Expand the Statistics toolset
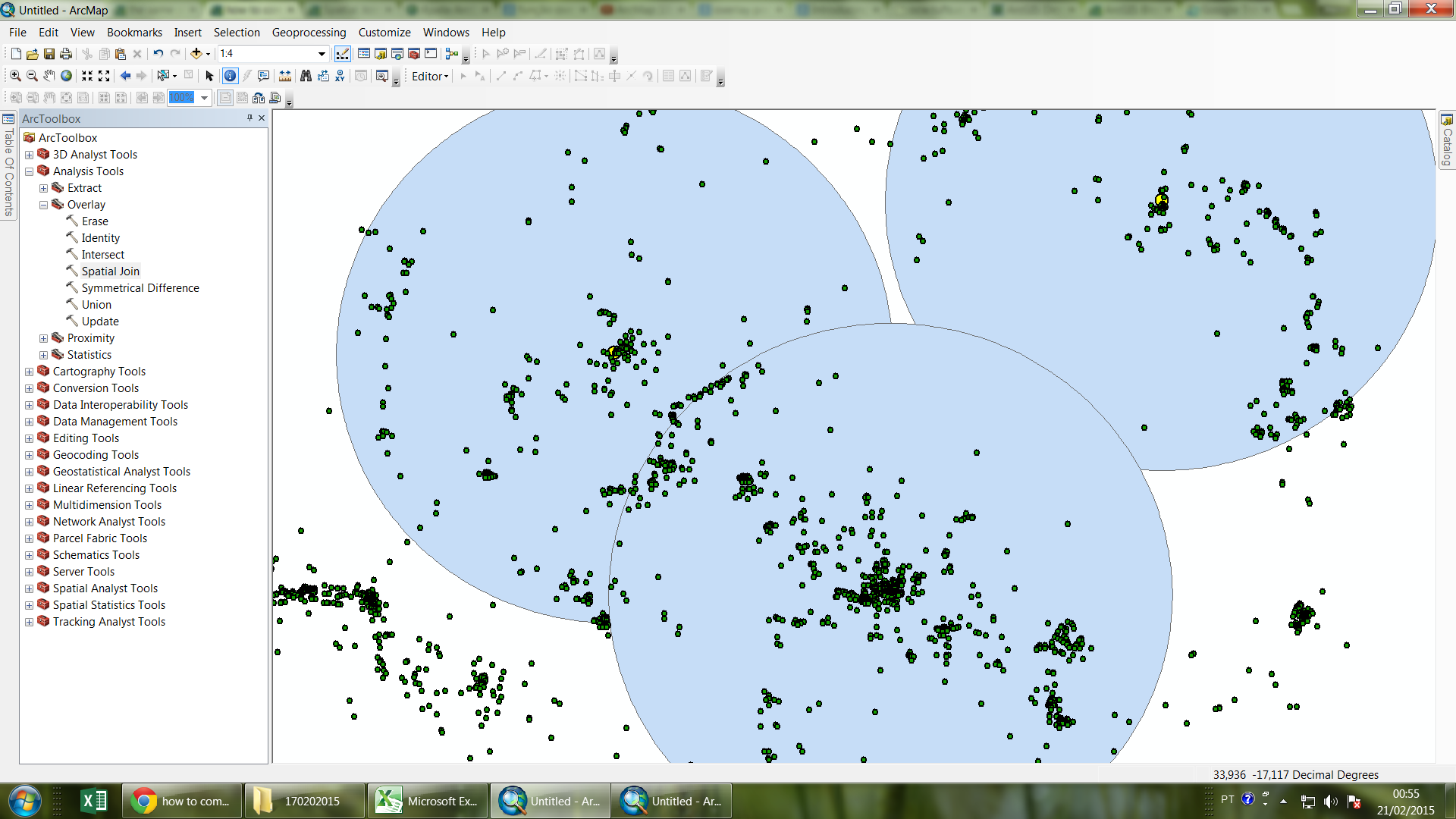The image size is (1456, 819). (43, 355)
